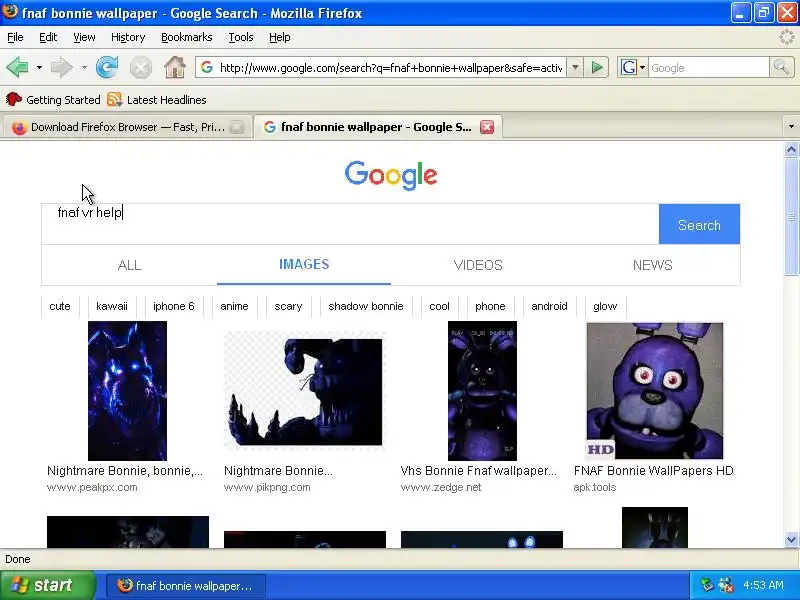The image size is (800, 600).
Task: Filter images by the anime chip
Action: tap(234, 306)
